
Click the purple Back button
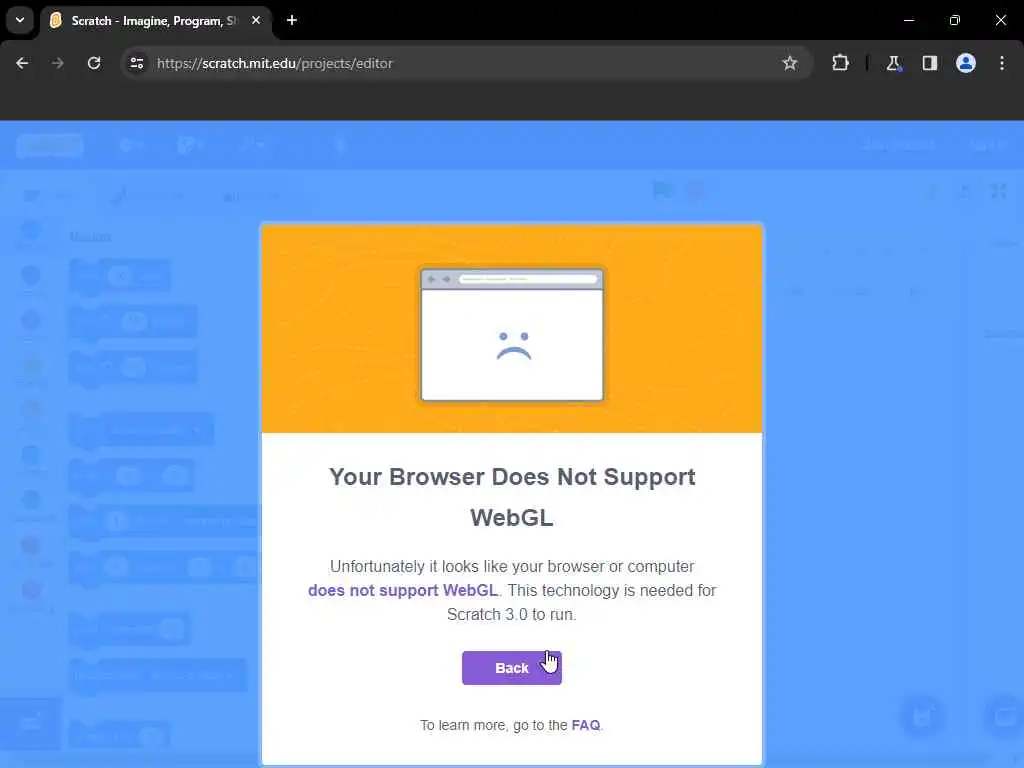(x=511, y=667)
